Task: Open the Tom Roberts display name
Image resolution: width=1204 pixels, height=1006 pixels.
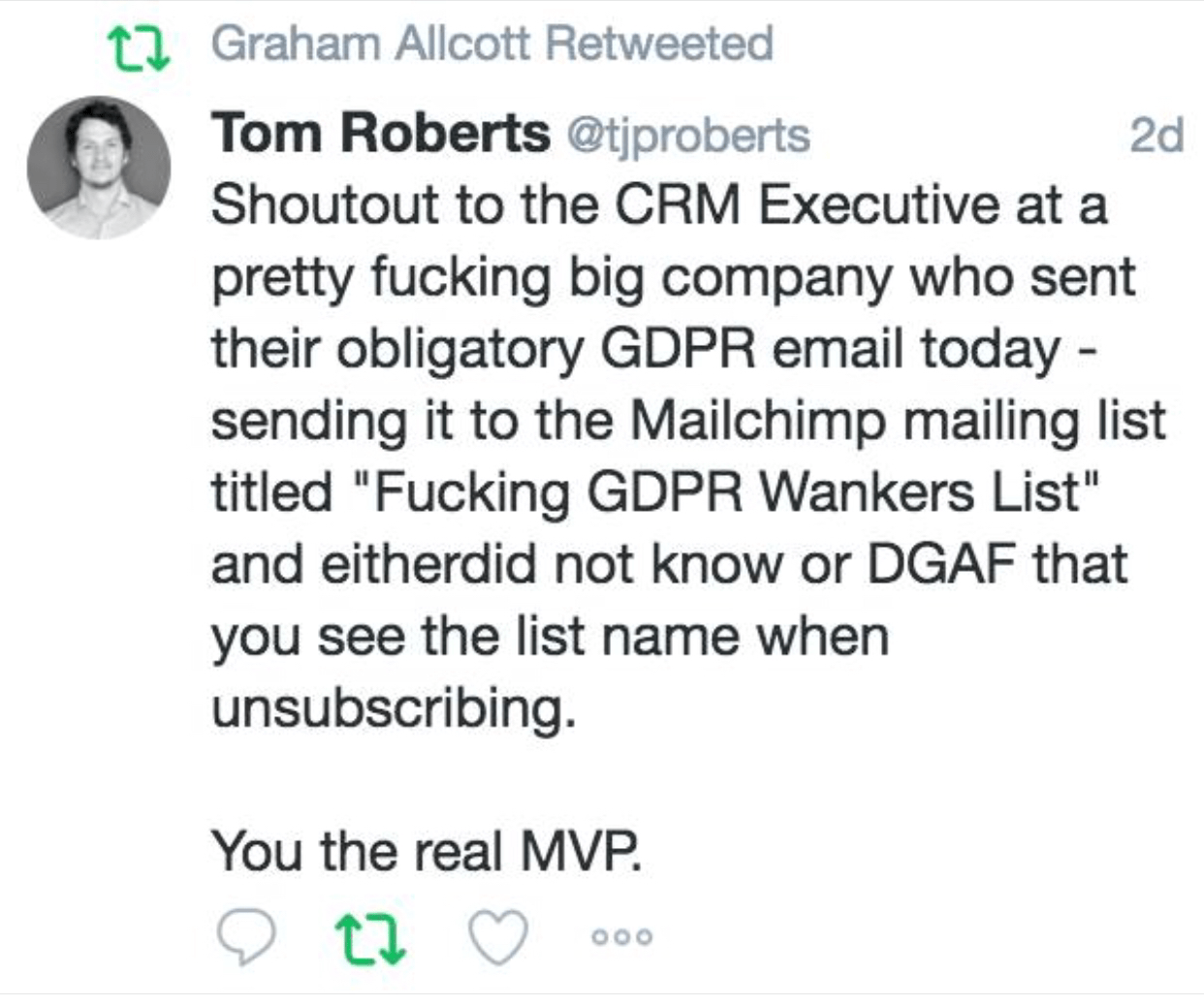Action: pyautogui.click(x=381, y=133)
